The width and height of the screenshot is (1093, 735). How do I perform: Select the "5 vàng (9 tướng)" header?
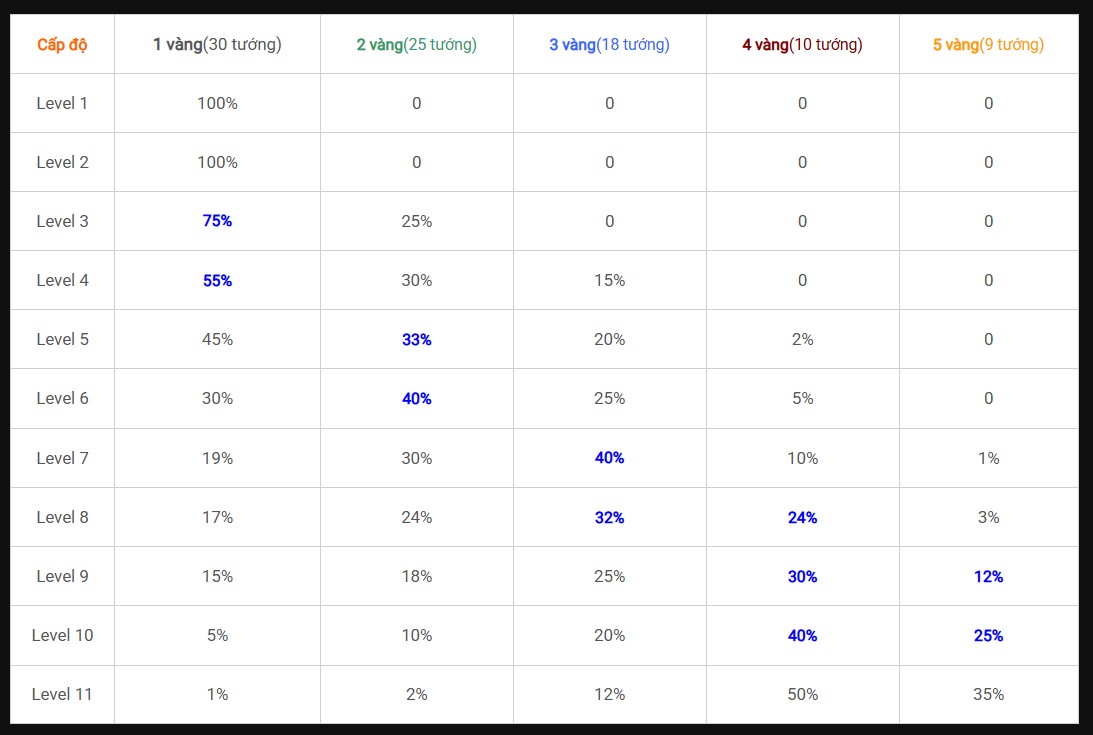tap(988, 44)
